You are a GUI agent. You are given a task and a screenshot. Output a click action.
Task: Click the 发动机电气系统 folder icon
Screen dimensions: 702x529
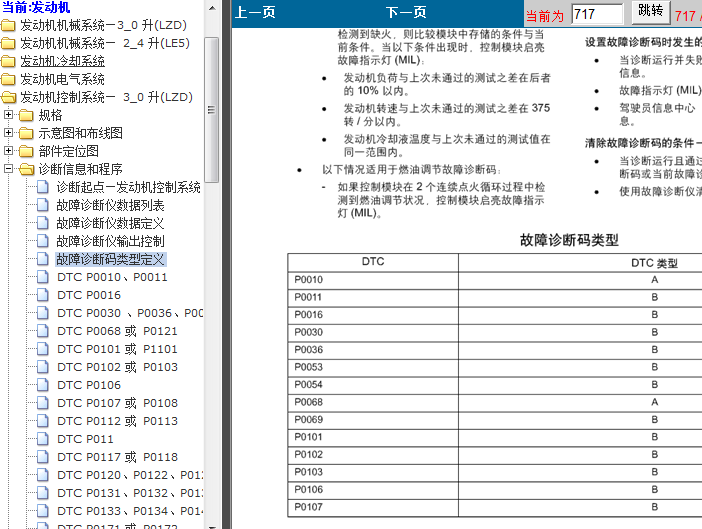(x=8, y=79)
